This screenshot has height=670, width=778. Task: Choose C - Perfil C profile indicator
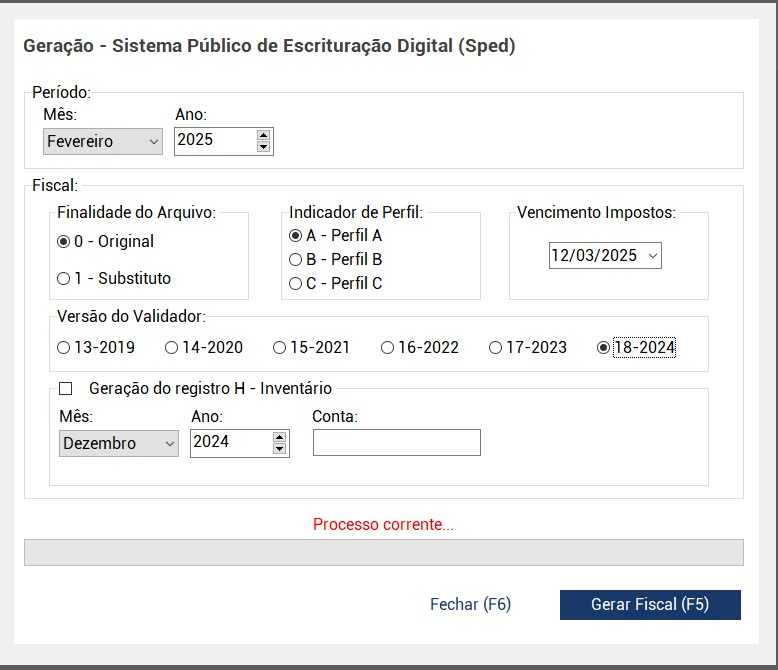pos(295,283)
